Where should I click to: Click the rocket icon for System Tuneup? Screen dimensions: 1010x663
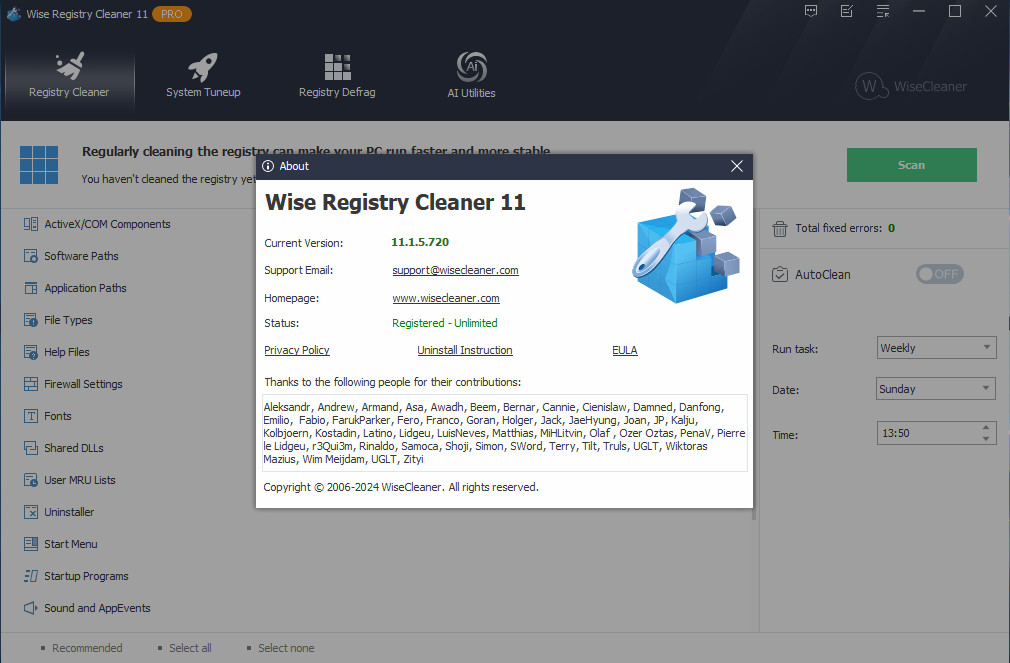click(202, 67)
